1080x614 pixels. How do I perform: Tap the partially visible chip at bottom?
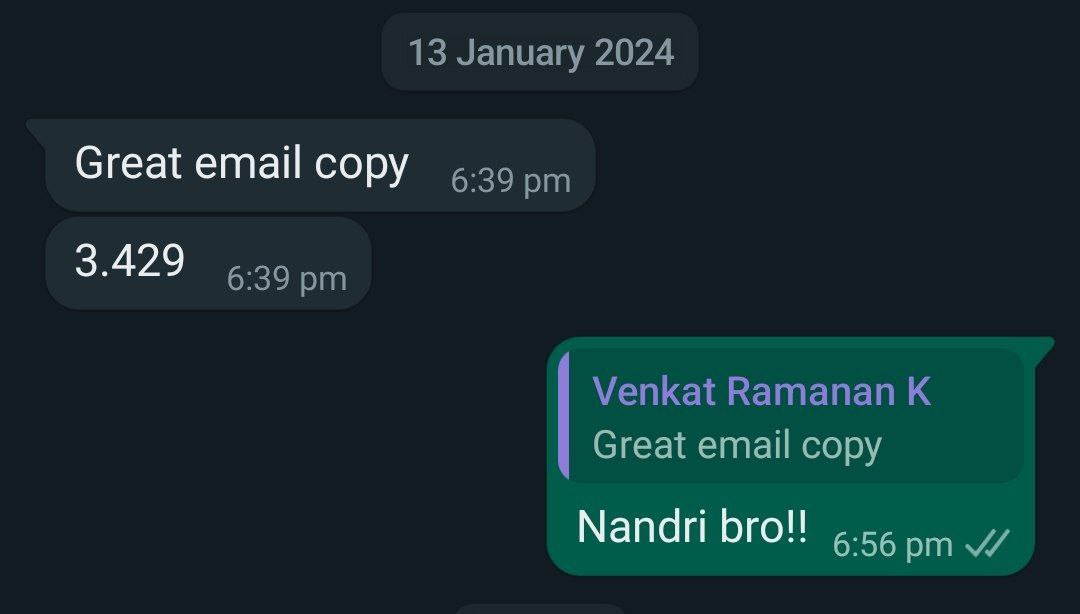pos(540,608)
